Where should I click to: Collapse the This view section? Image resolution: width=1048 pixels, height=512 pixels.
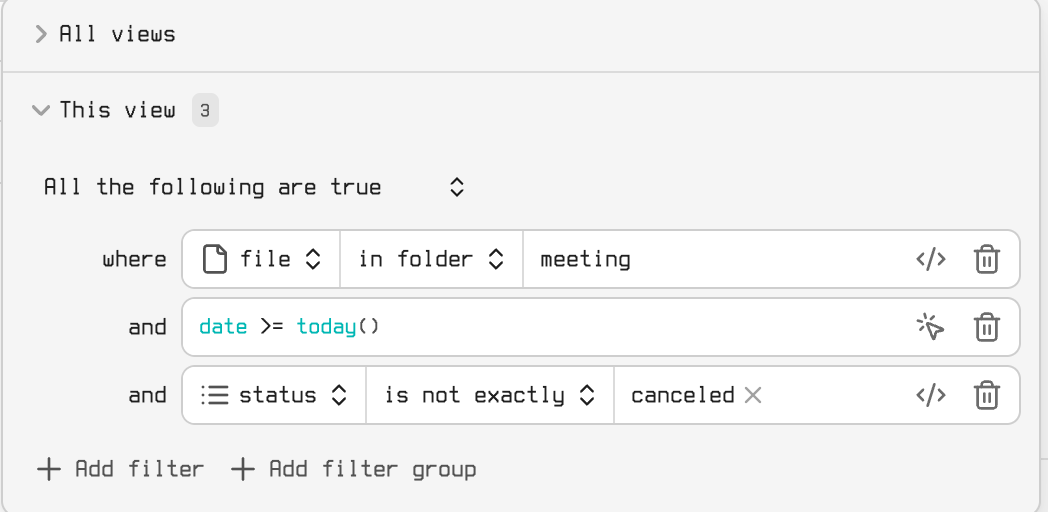[x=41, y=110]
